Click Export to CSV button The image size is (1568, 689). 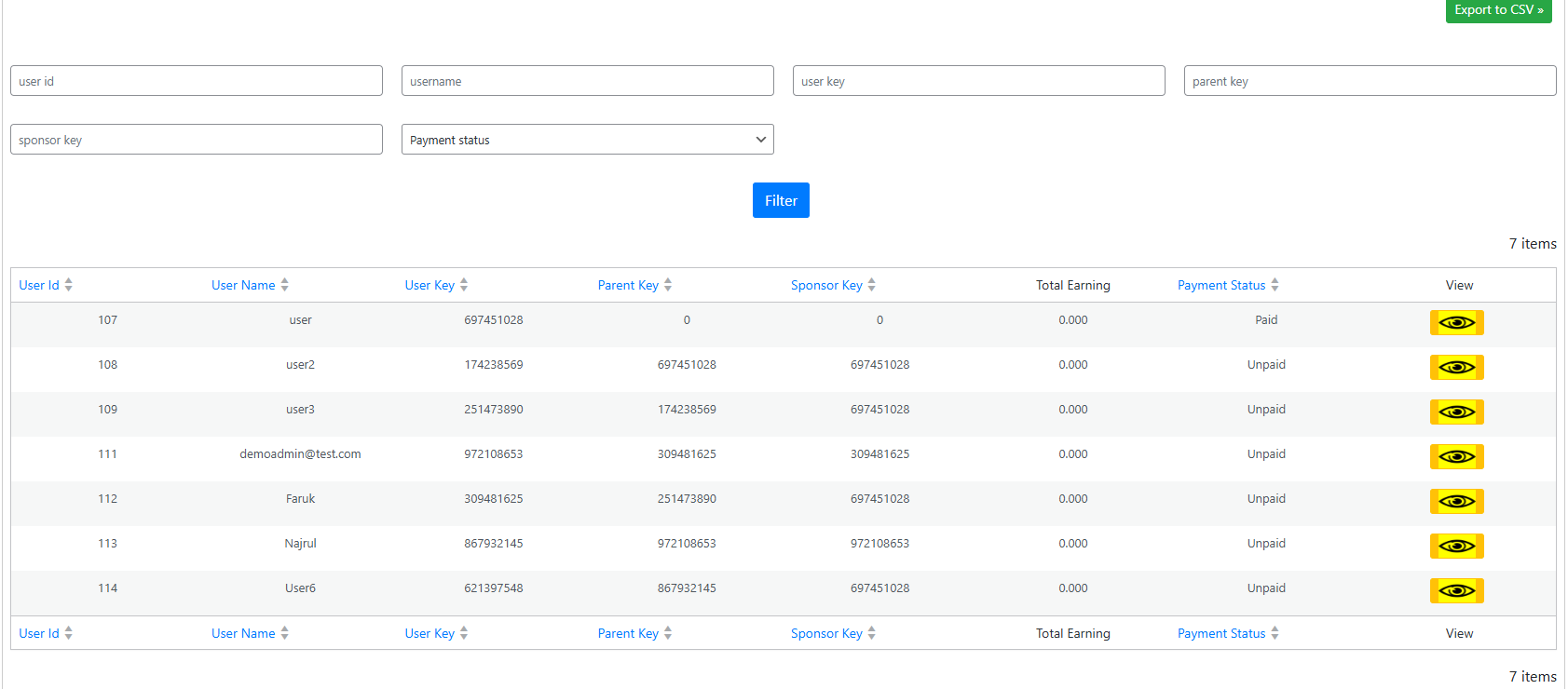[1498, 10]
